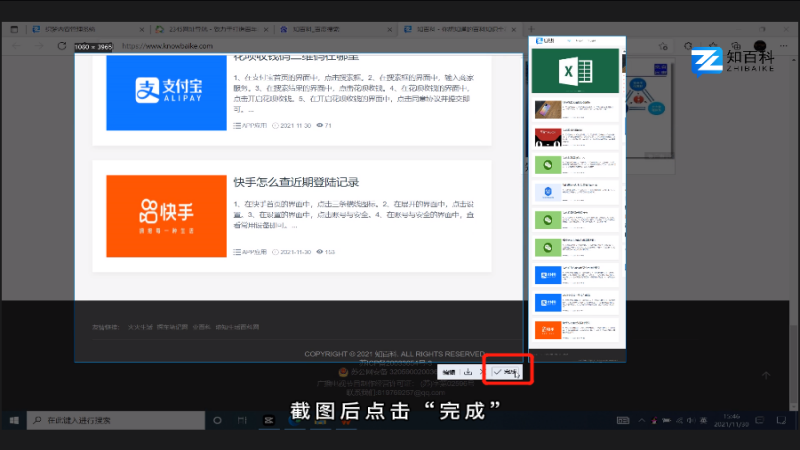Click the blue shield thumbnail in preview
This screenshot has width=800, height=450.
[x=547, y=192]
